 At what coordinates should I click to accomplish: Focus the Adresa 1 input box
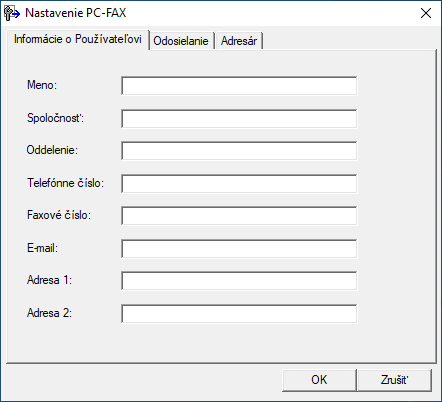pos(239,281)
